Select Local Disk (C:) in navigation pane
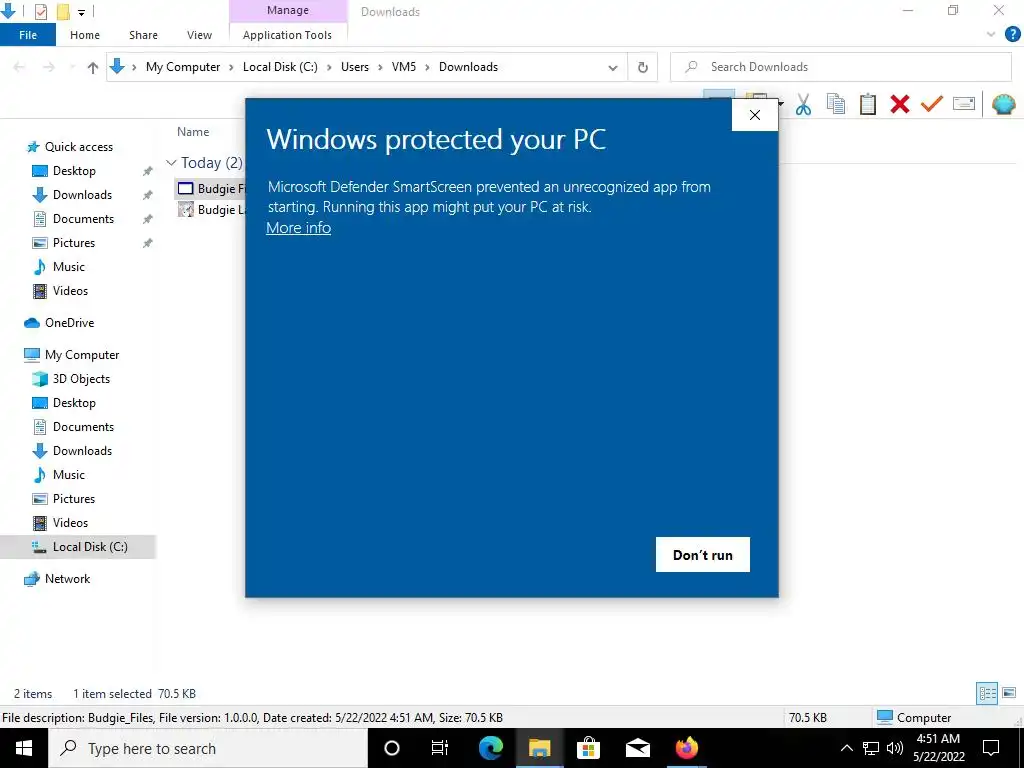Image resolution: width=1024 pixels, height=768 pixels. click(x=90, y=547)
